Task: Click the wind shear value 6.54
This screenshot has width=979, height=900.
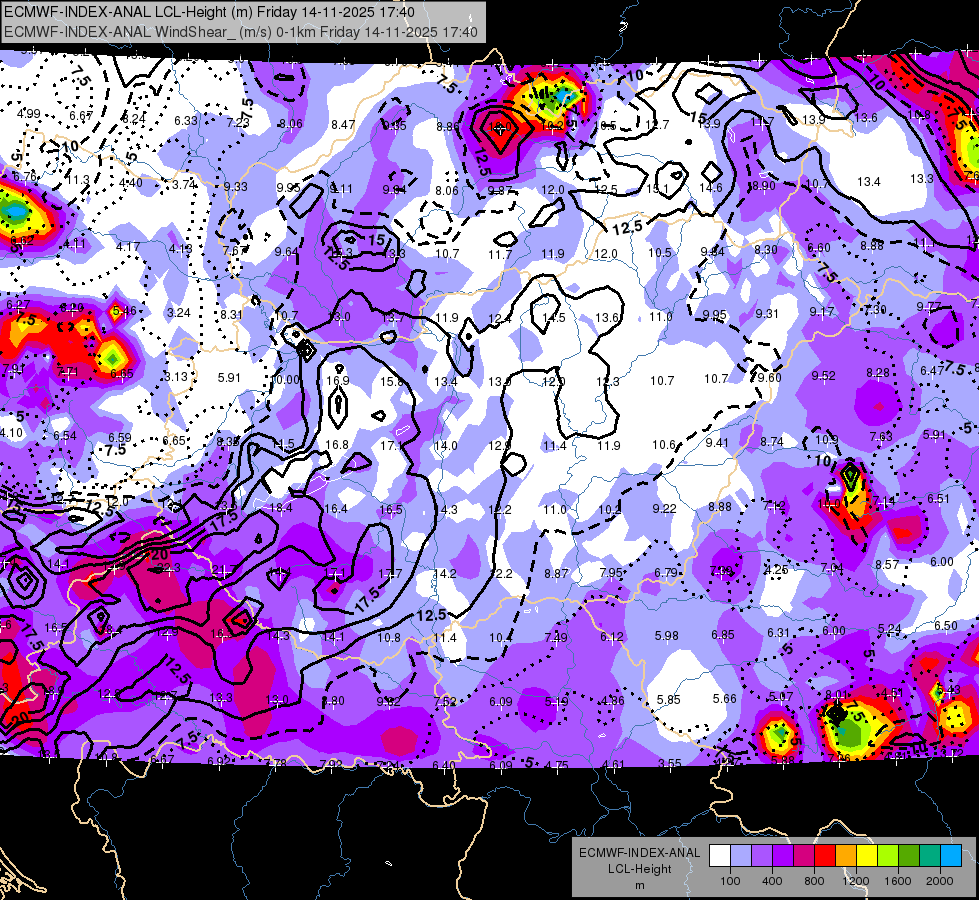Action: click(x=65, y=435)
